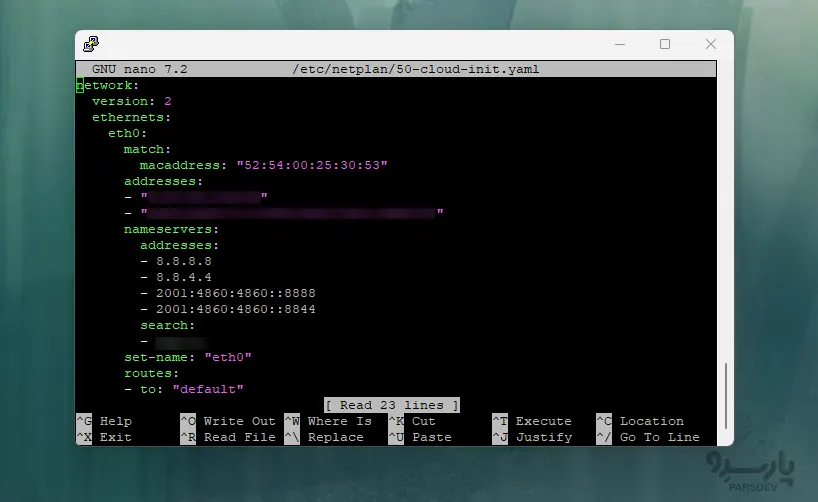Click the ^U Paste shortcut
This screenshot has width=818, height=502.
point(420,437)
